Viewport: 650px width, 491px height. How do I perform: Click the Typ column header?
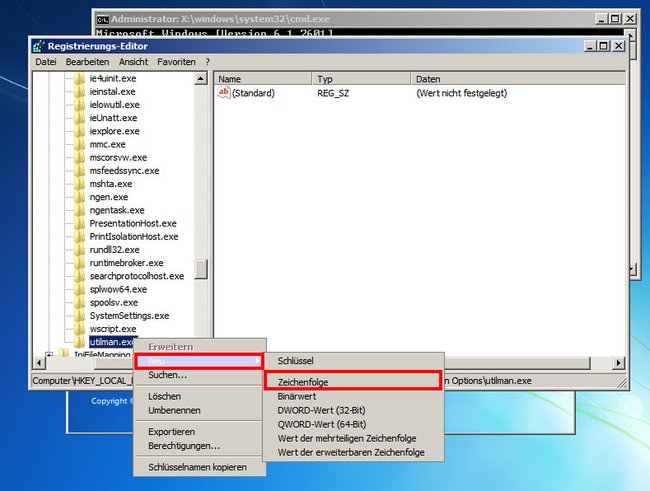(x=362, y=79)
